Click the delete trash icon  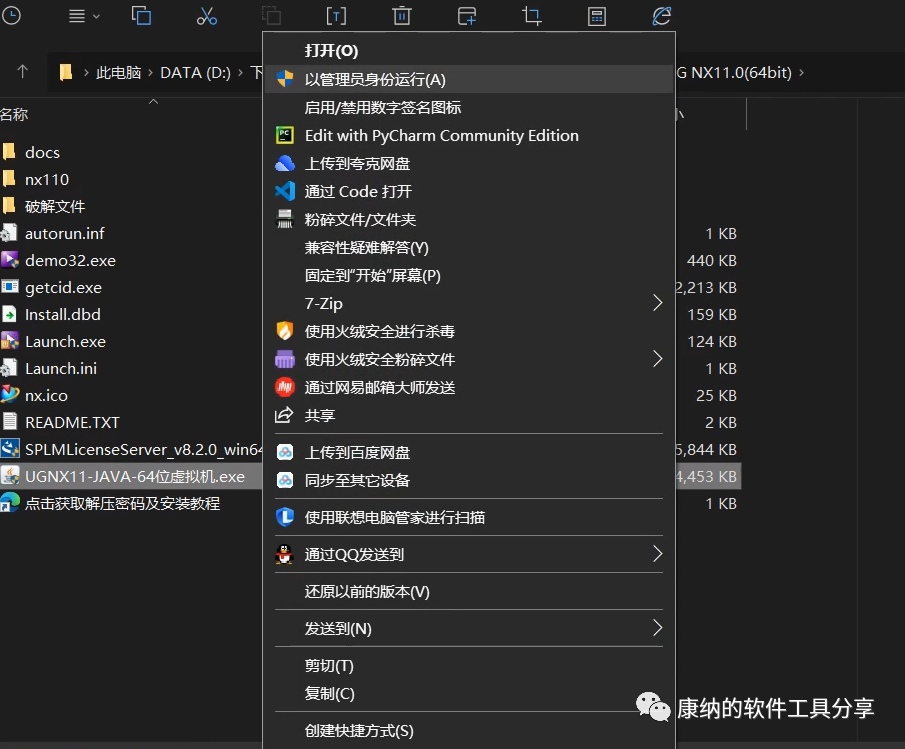tap(402, 16)
